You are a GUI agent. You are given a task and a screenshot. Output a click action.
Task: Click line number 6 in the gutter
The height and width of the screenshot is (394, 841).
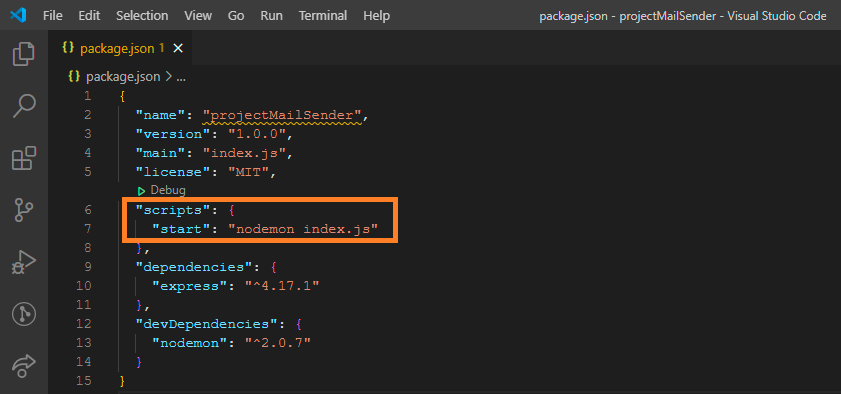(87, 210)
